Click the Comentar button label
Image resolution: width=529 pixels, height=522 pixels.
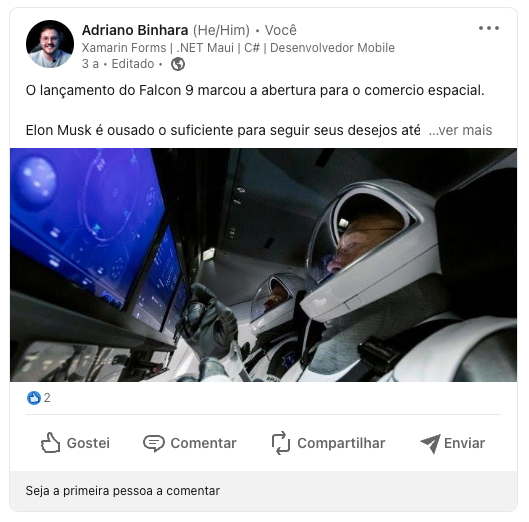point(203,443)
